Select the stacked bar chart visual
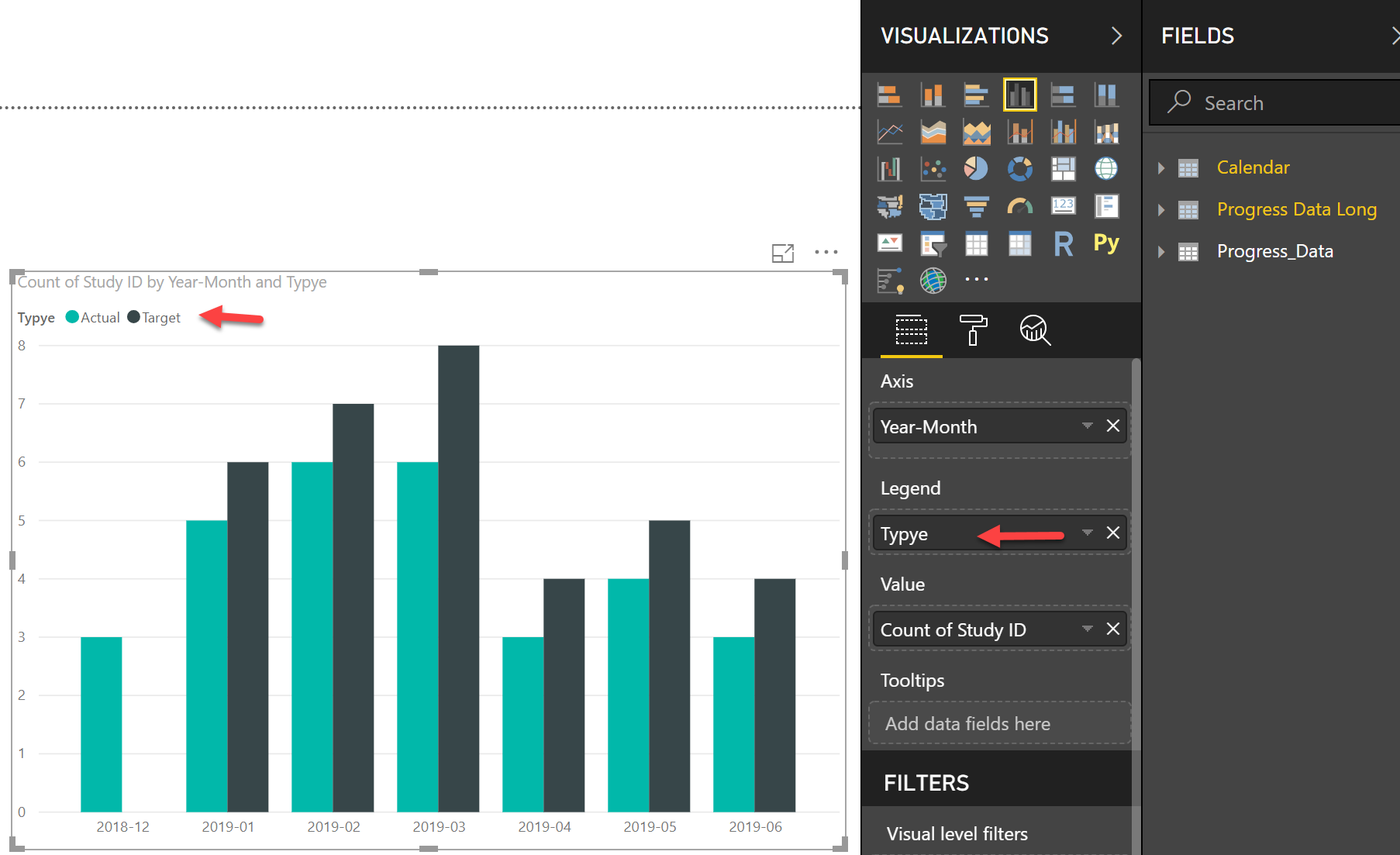 point(889,95)
